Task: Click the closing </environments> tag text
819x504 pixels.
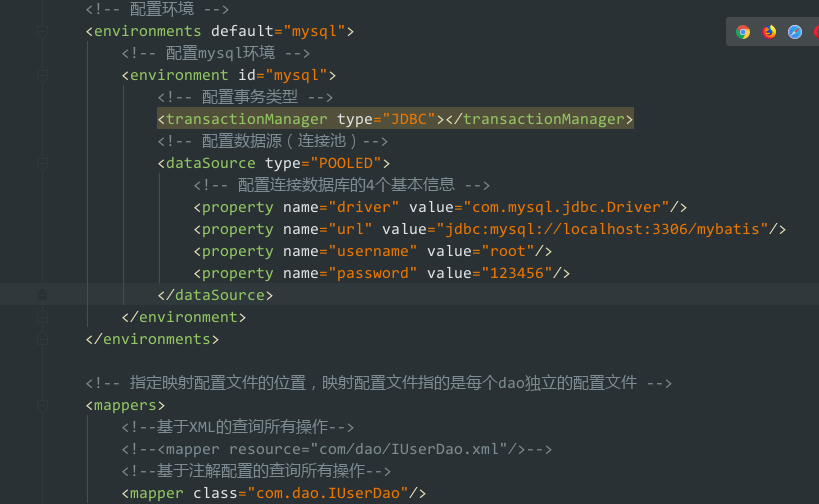Action: click(152, 339)
